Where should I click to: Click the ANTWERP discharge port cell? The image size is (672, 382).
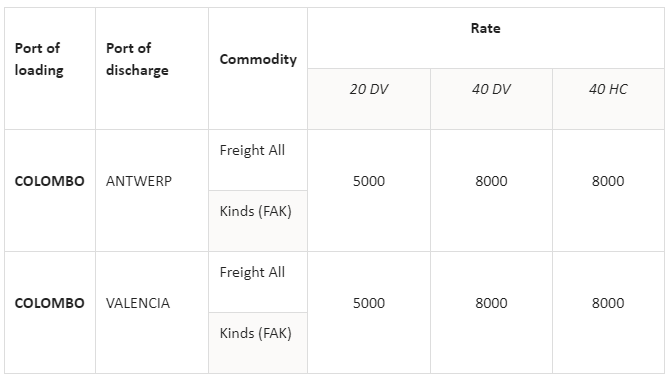click(152, 190)
